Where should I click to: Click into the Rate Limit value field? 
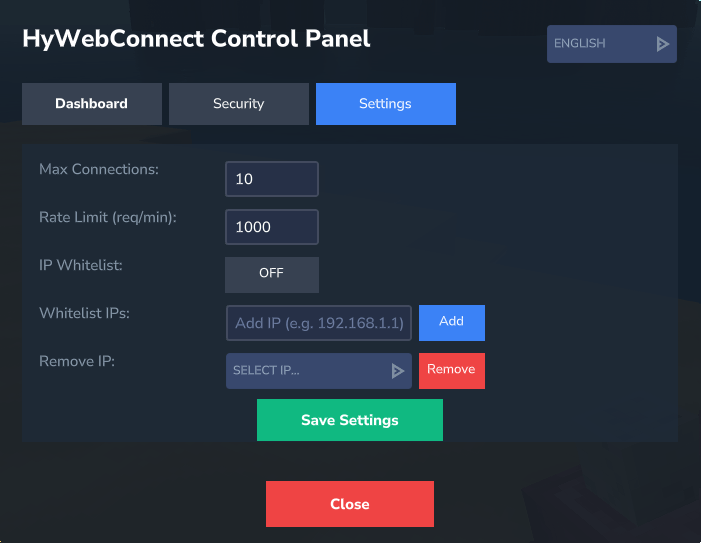point(272,227)
